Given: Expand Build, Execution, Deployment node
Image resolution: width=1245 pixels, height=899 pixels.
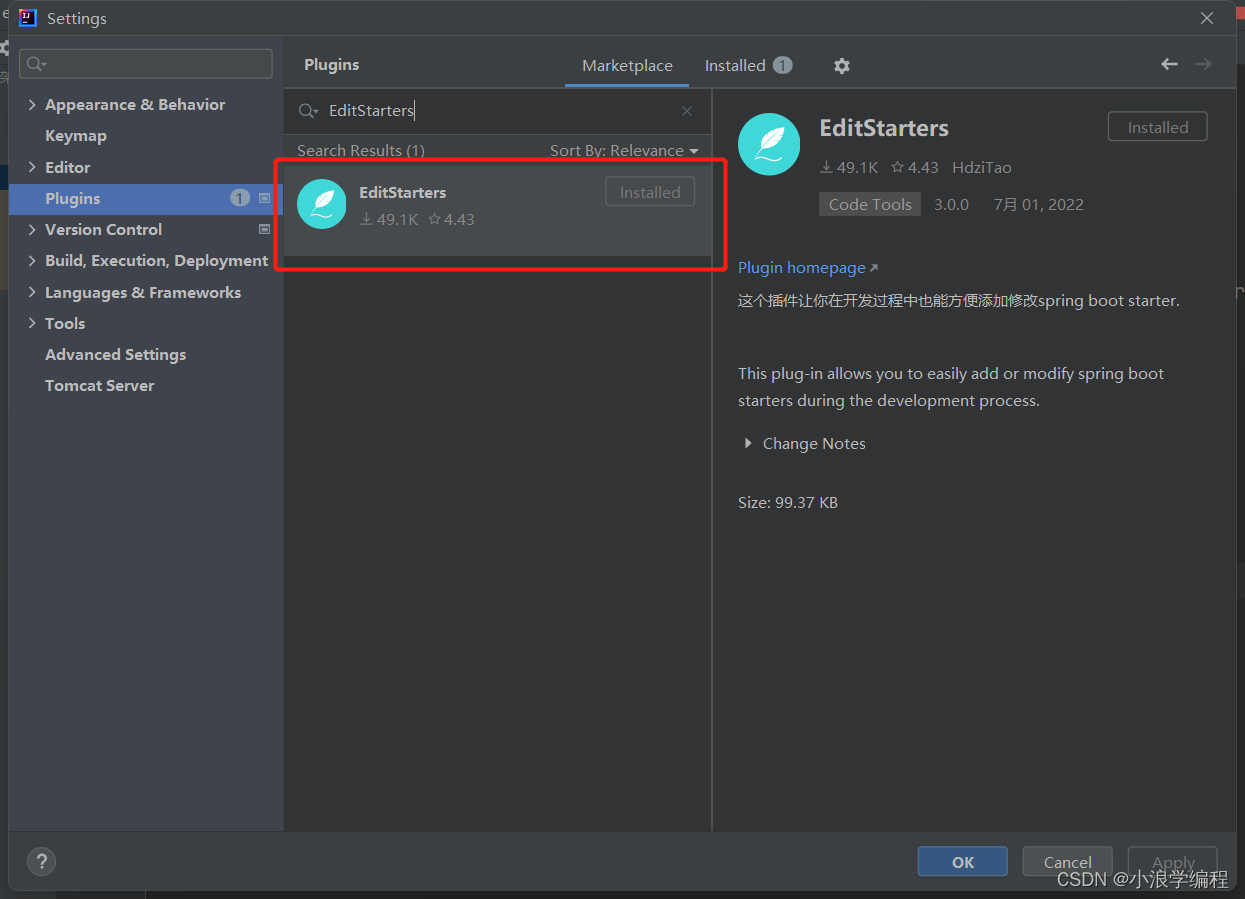Looking at the screenshot, I should (x=32, y=260).
